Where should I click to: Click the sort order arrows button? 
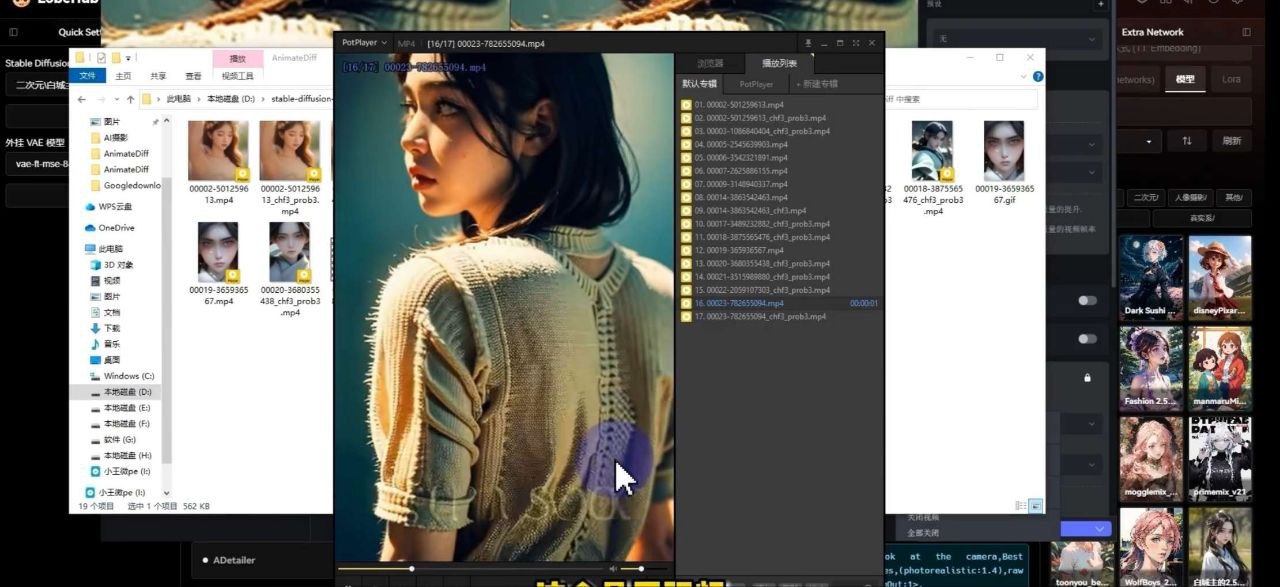click(1187, 141)
